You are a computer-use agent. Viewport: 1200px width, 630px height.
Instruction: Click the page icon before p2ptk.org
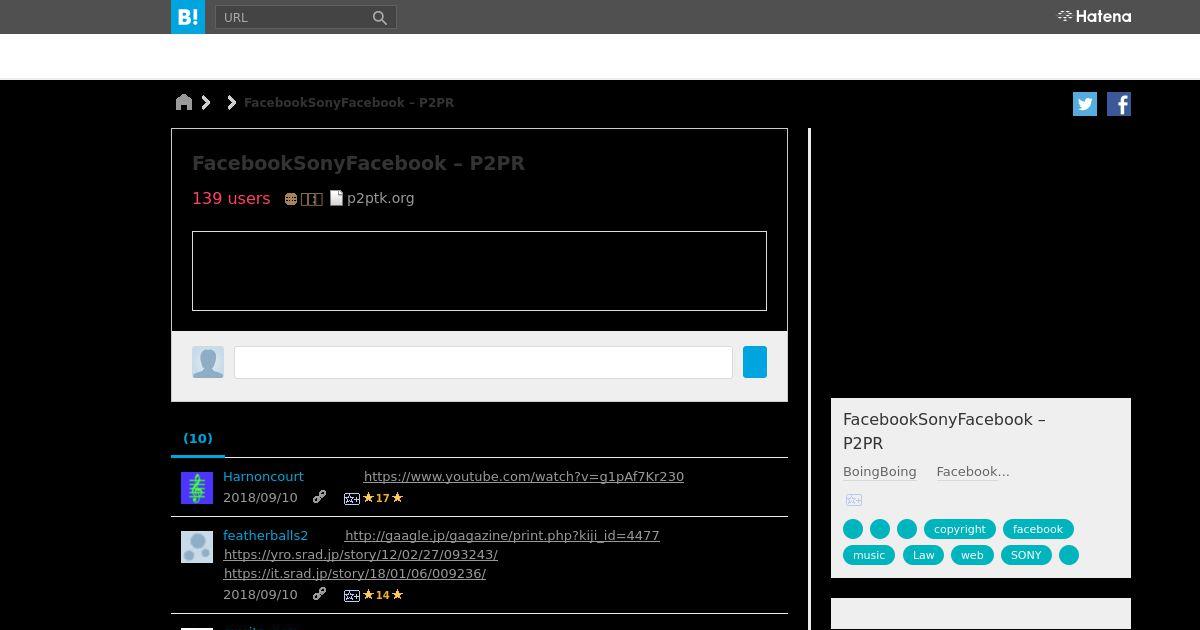coord(337,198)
